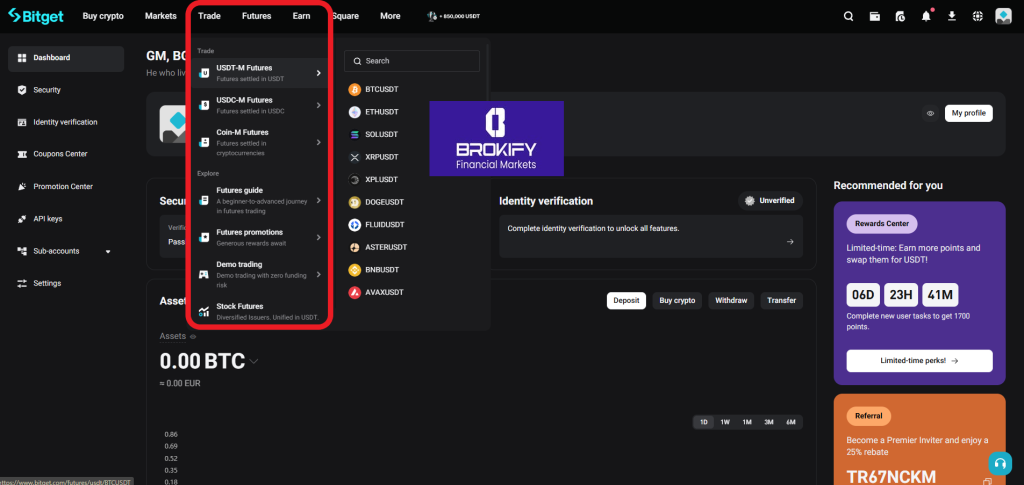Click the futures pair Search field

pyautogui.click(x=412, y=61)
